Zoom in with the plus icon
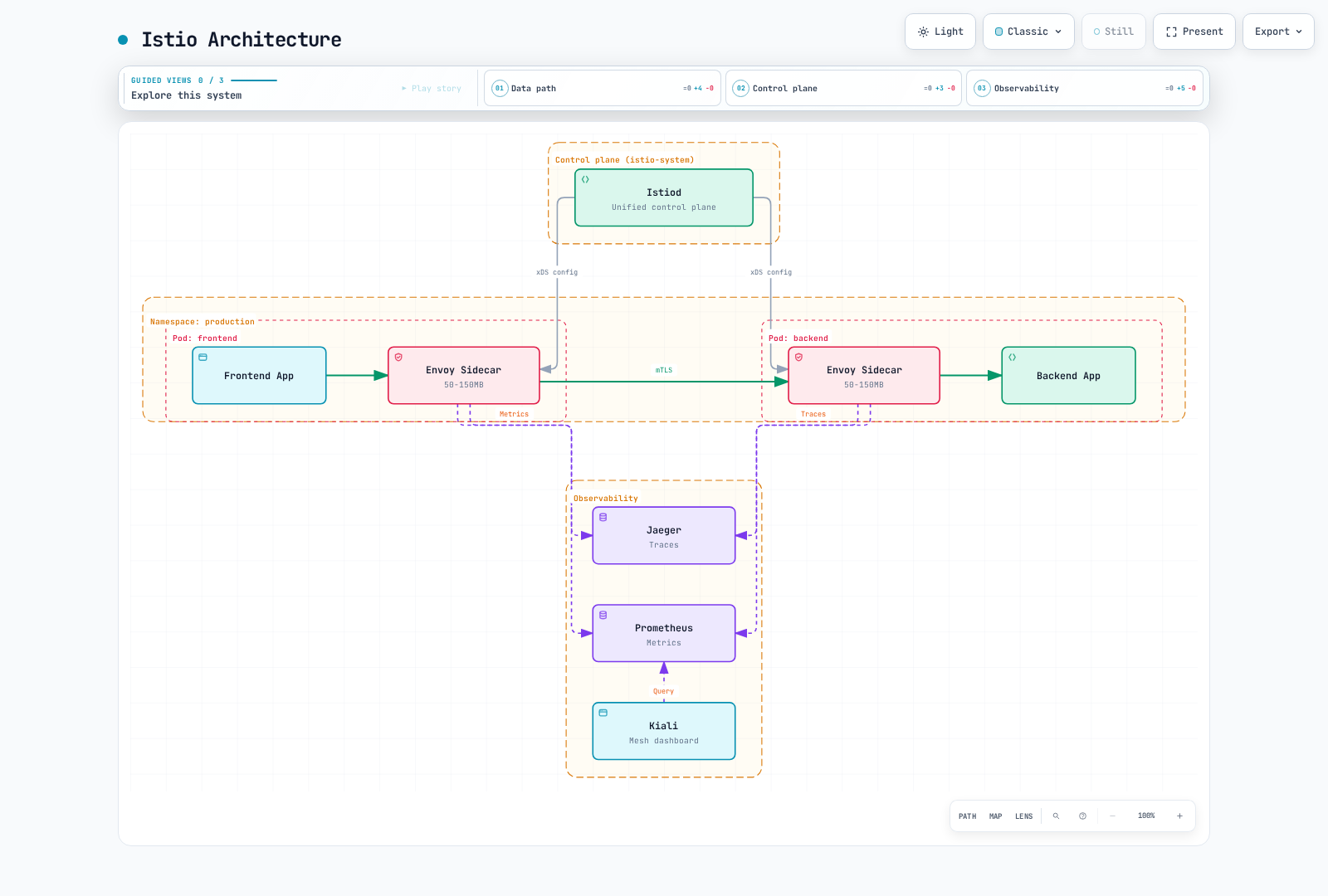1328x896 pixels. [x=1179, y=816]
